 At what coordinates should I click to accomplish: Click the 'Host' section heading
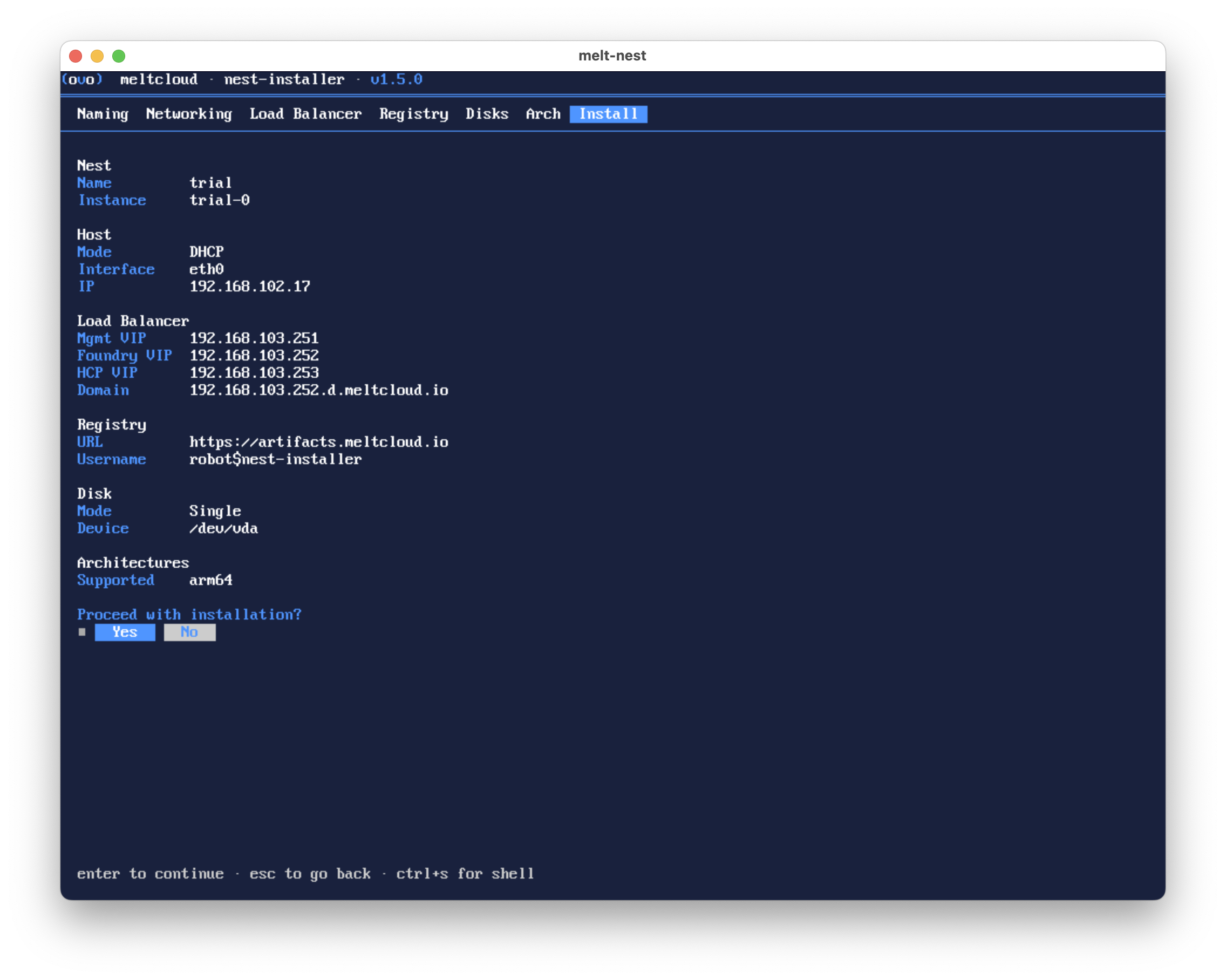tap(94, 234)
